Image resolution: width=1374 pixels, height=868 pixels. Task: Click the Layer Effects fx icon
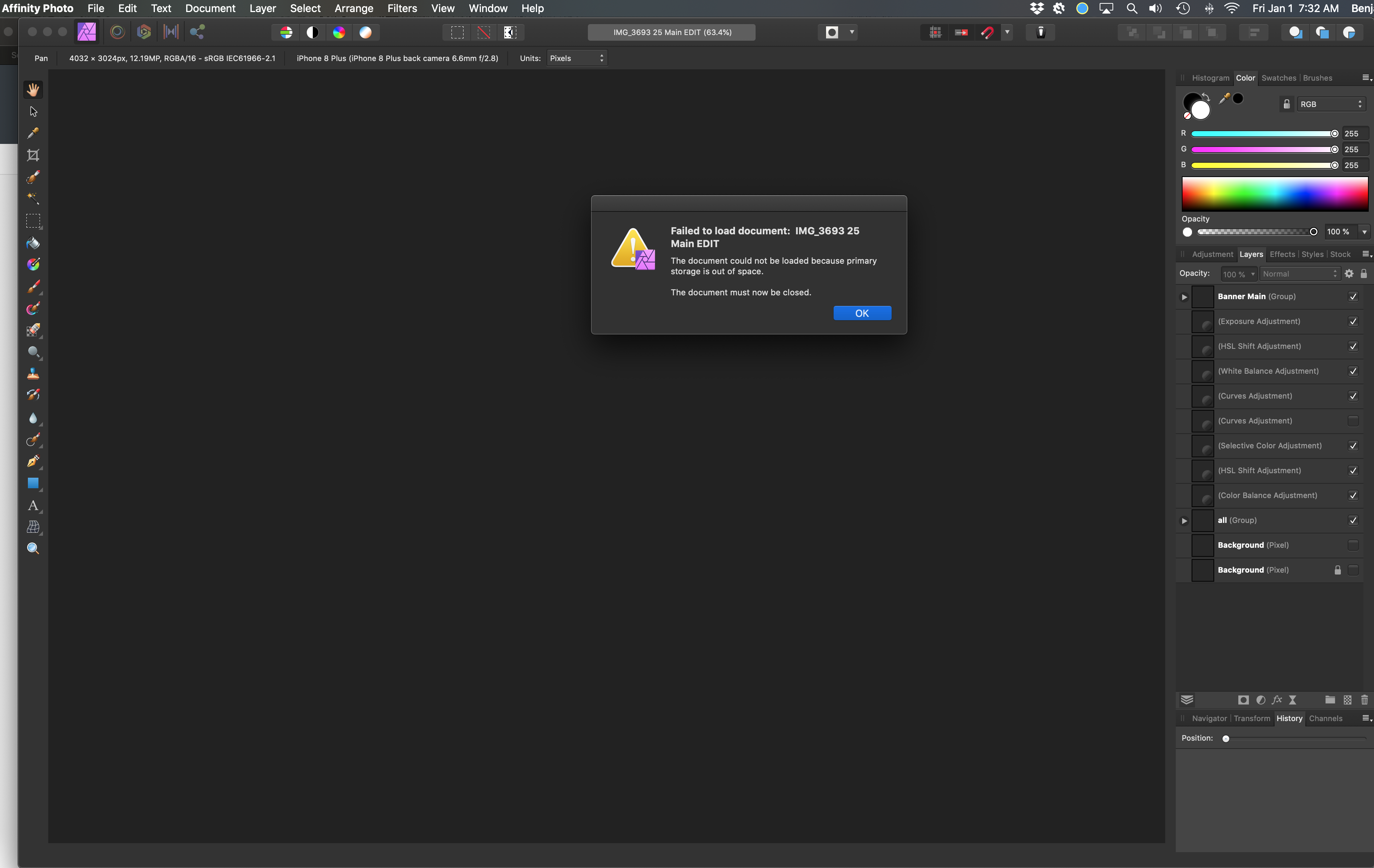tap(1277, 700)
